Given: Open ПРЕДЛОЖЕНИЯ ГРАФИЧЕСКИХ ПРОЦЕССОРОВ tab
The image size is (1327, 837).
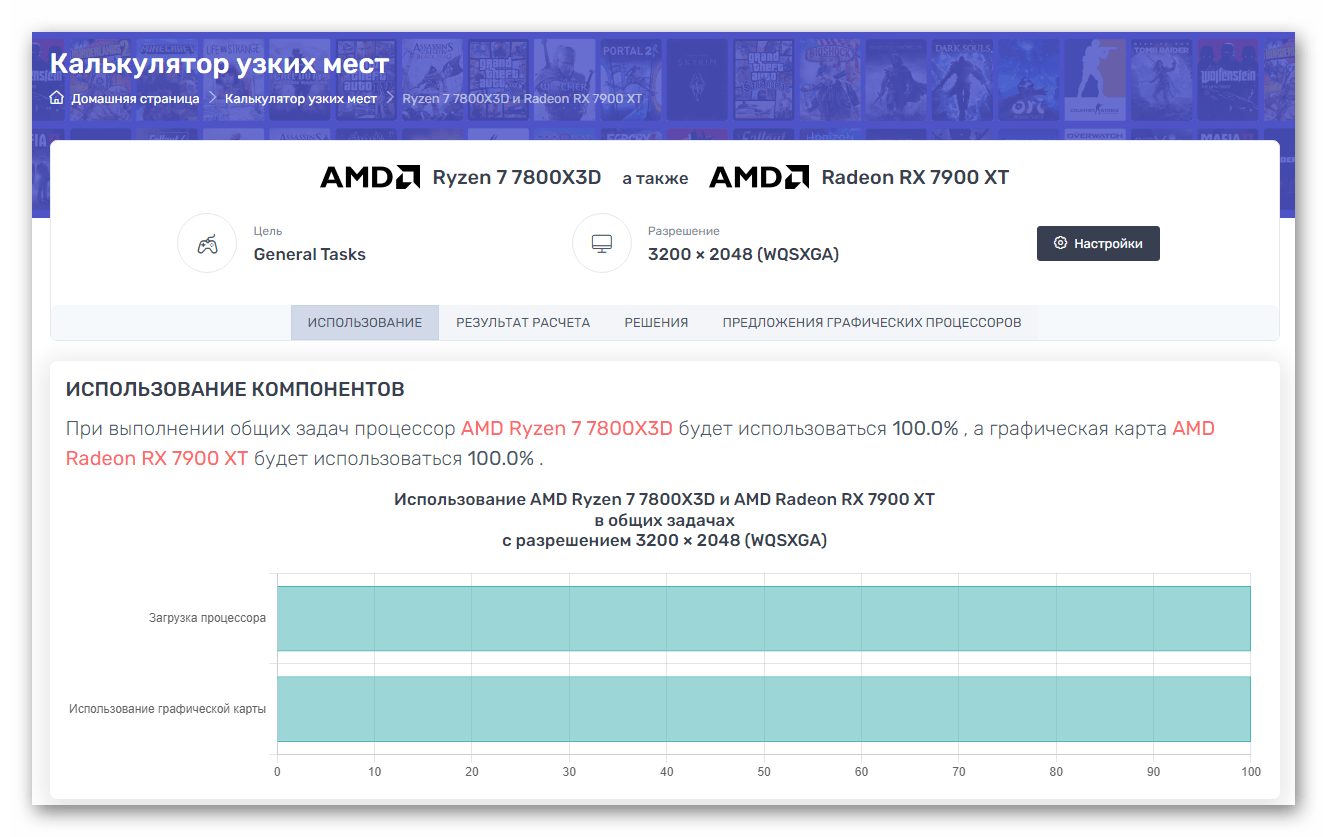Looking at the screenshot, I should (x=872, y=323).
